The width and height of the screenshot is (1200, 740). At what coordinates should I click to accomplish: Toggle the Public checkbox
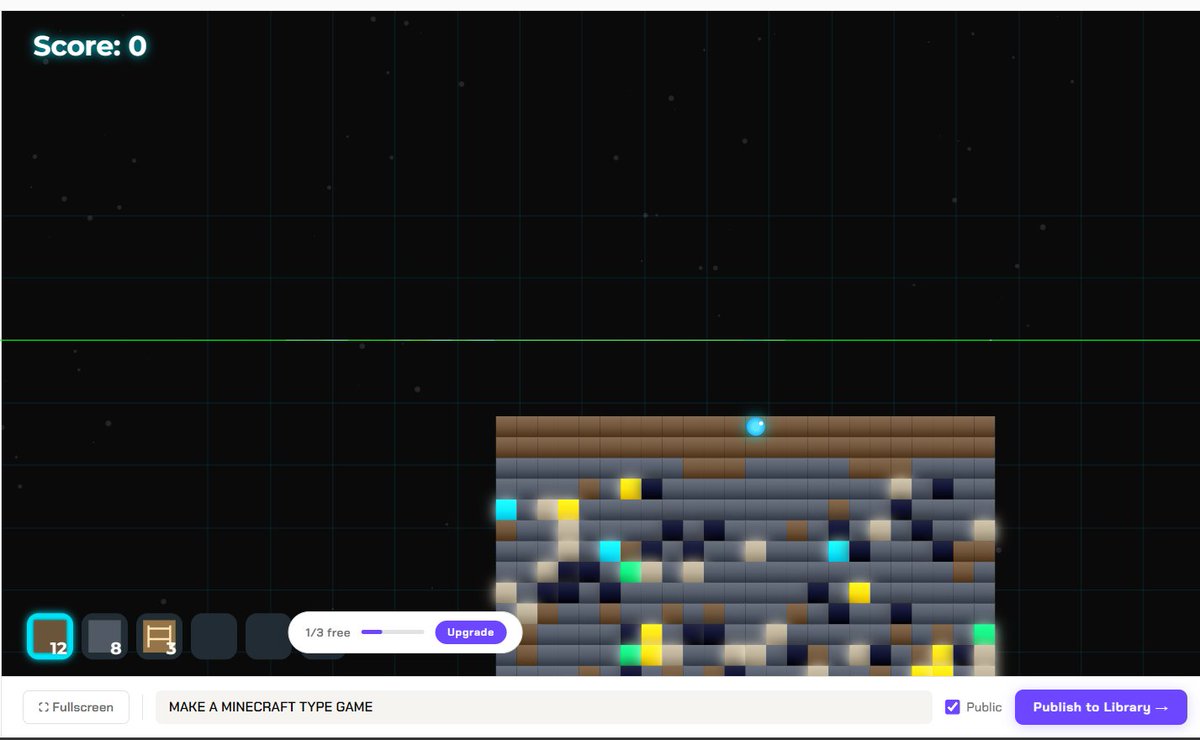pyautogui.click(x=952, y=707)
